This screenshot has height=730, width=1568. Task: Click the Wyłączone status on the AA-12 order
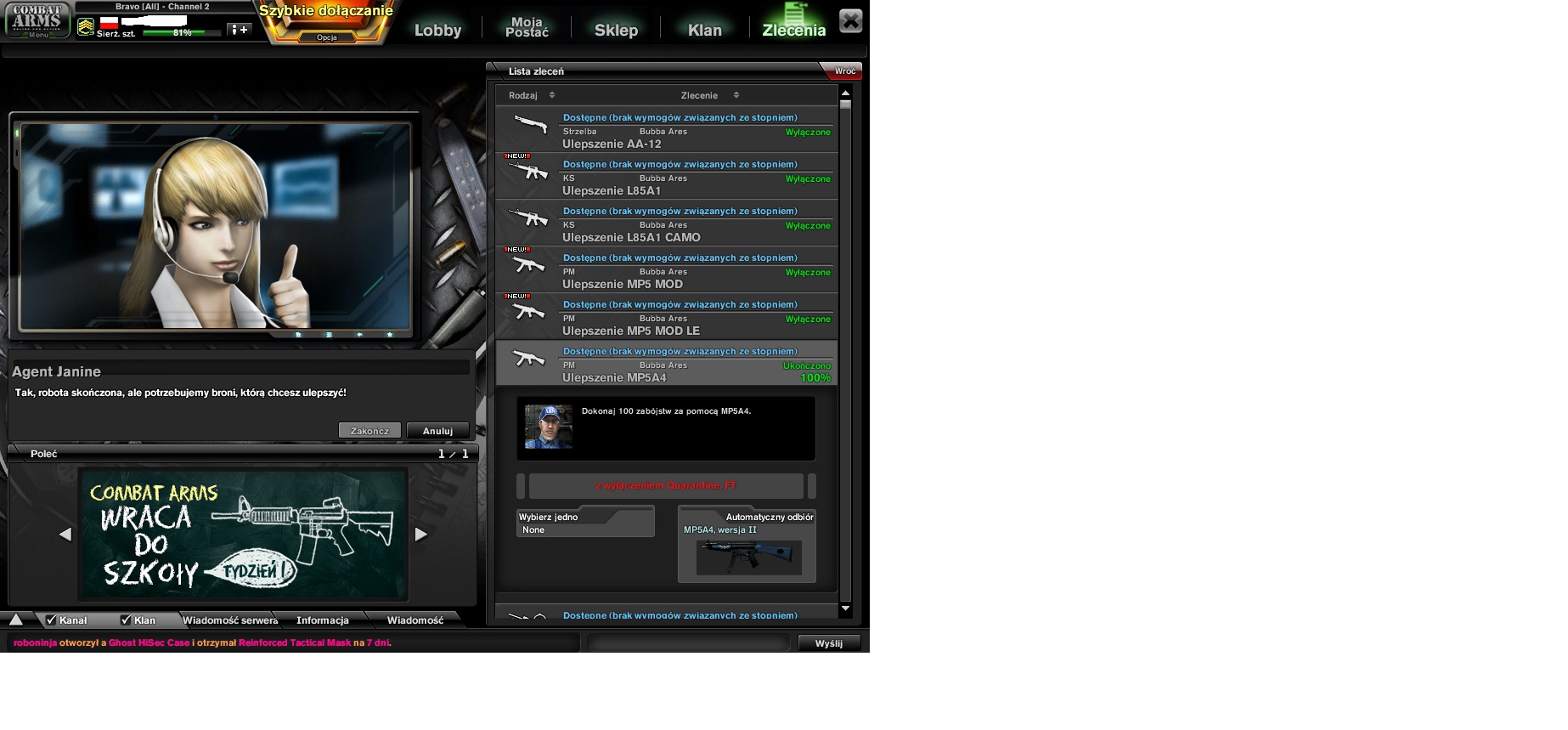[x=808, y=133]
